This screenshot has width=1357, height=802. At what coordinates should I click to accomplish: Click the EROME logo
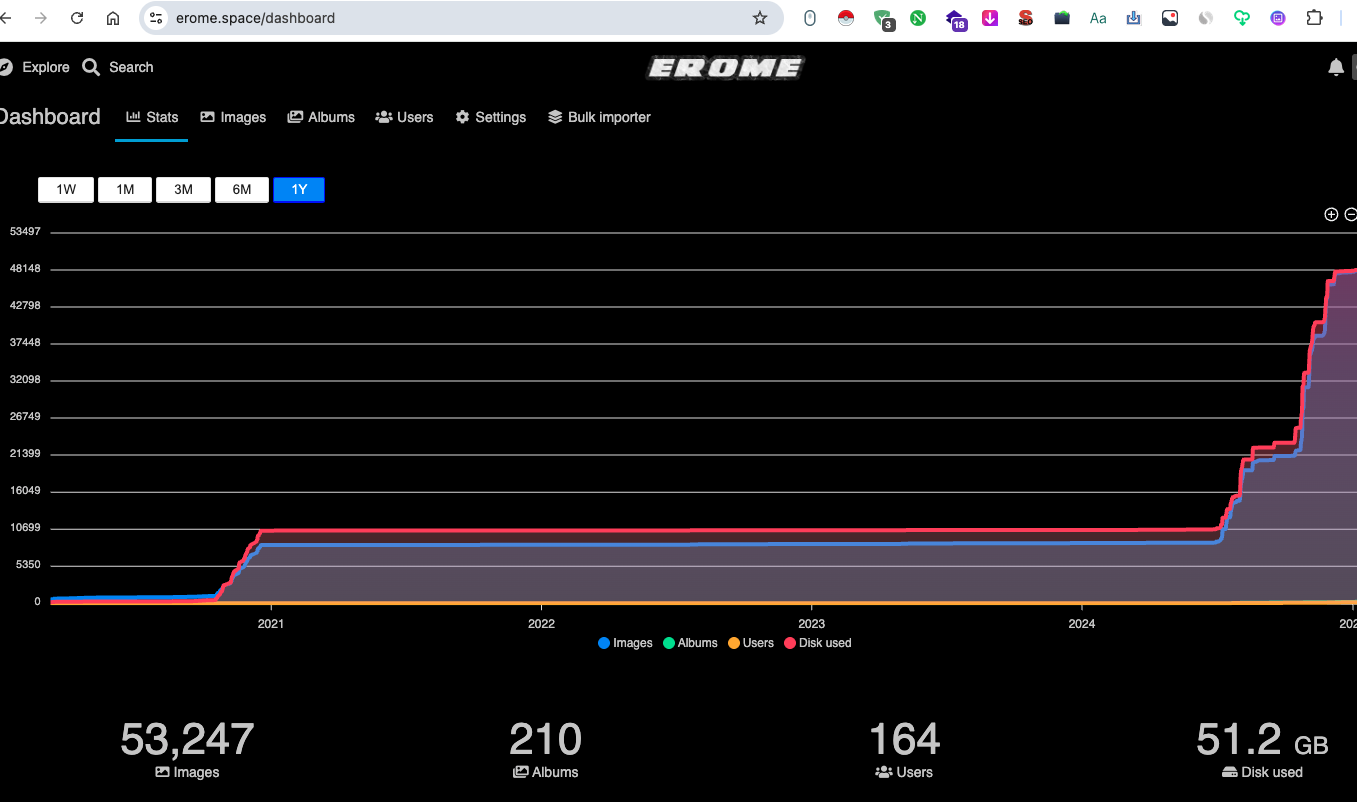[x=725, y=68]
